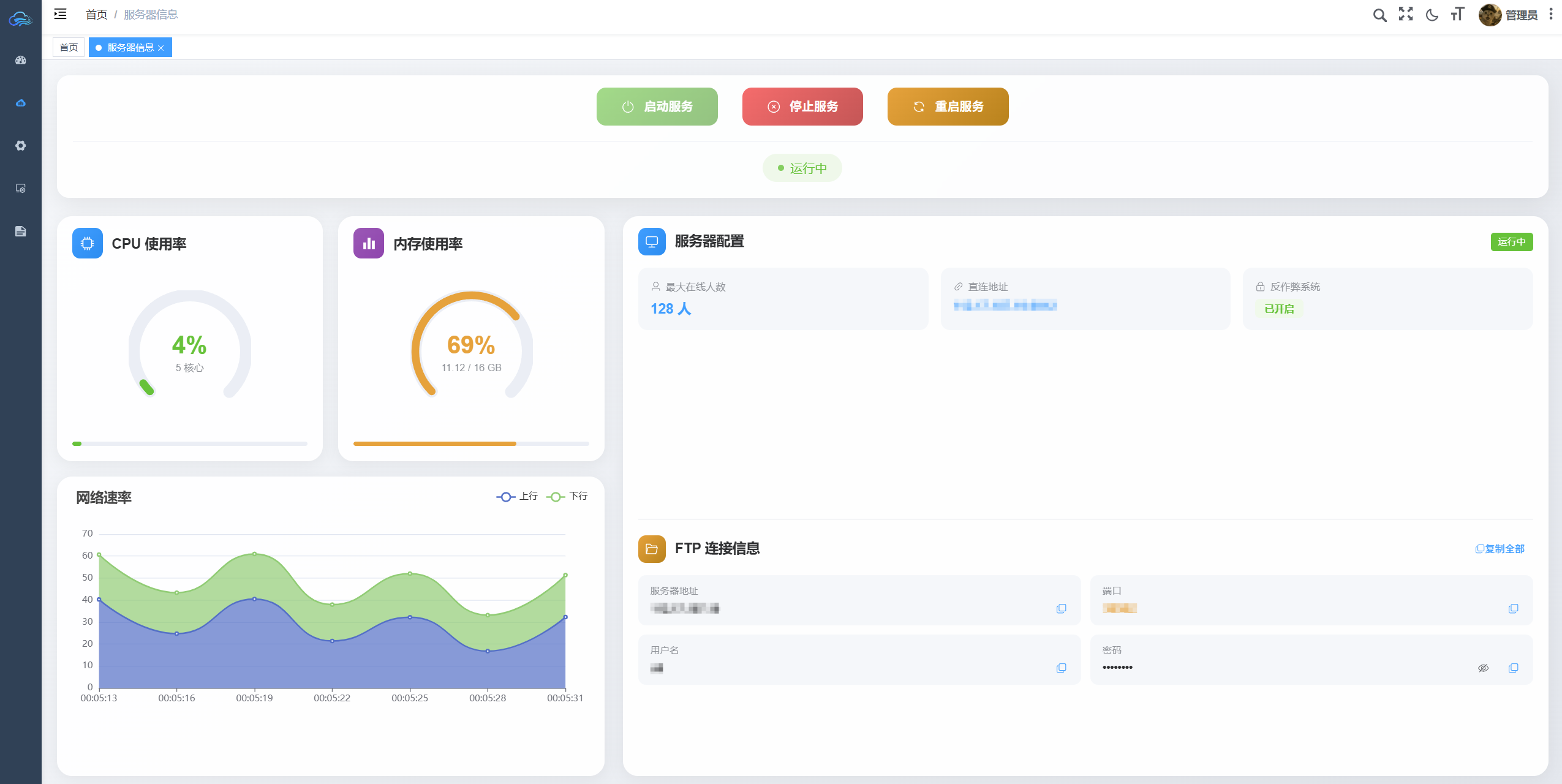Open the search magnifier in header

[x=1379, y=15]
